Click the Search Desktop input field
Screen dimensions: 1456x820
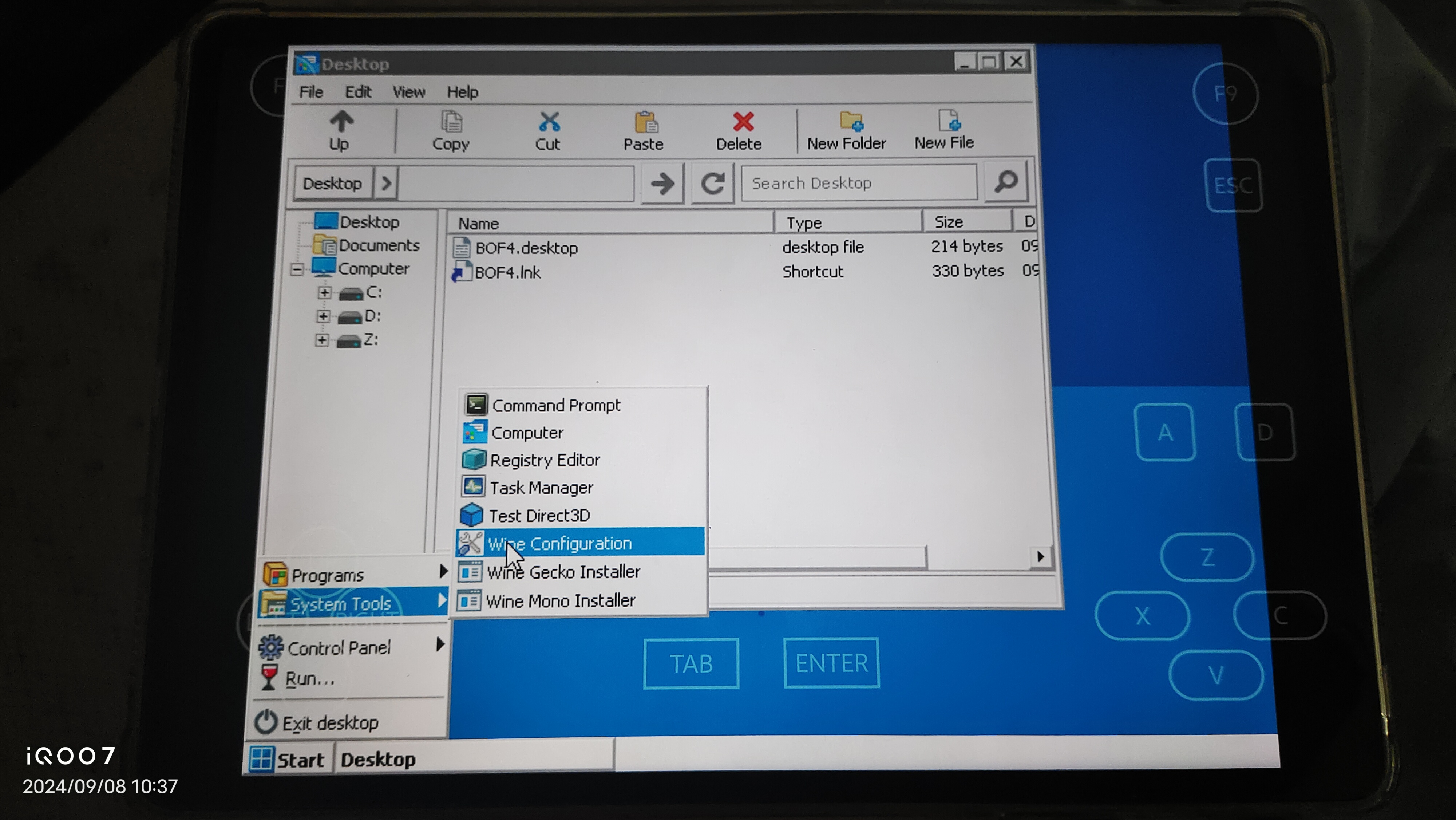859,183
